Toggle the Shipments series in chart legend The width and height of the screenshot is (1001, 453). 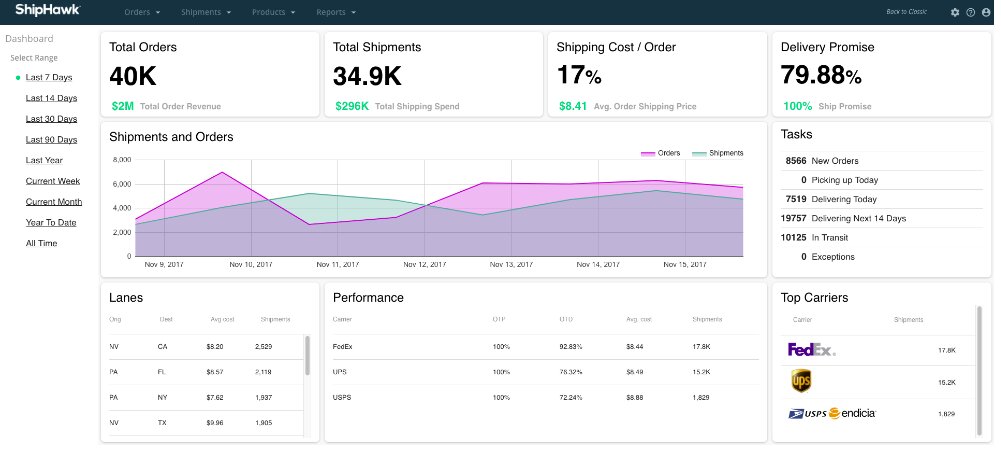click(x=717, y=153)
